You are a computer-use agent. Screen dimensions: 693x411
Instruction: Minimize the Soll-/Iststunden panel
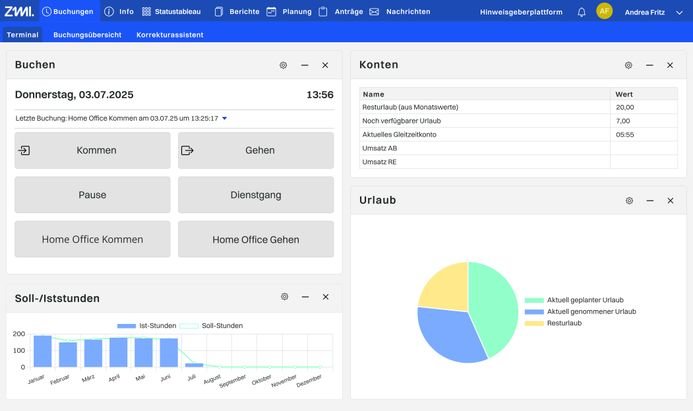tap(305, 297)
